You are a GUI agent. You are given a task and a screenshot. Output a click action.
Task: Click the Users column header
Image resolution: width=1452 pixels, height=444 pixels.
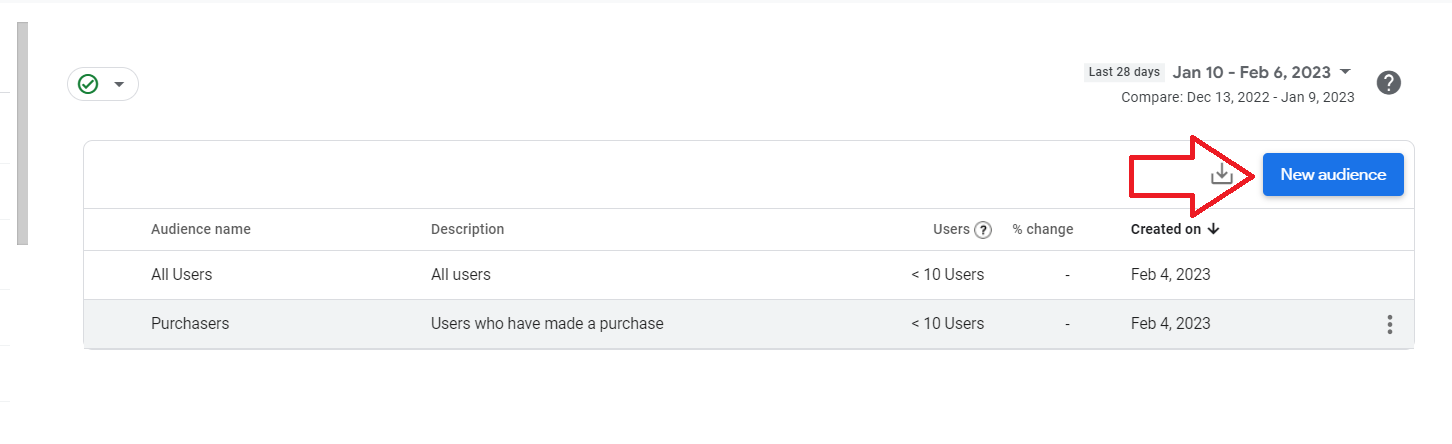tap(951, 229)
